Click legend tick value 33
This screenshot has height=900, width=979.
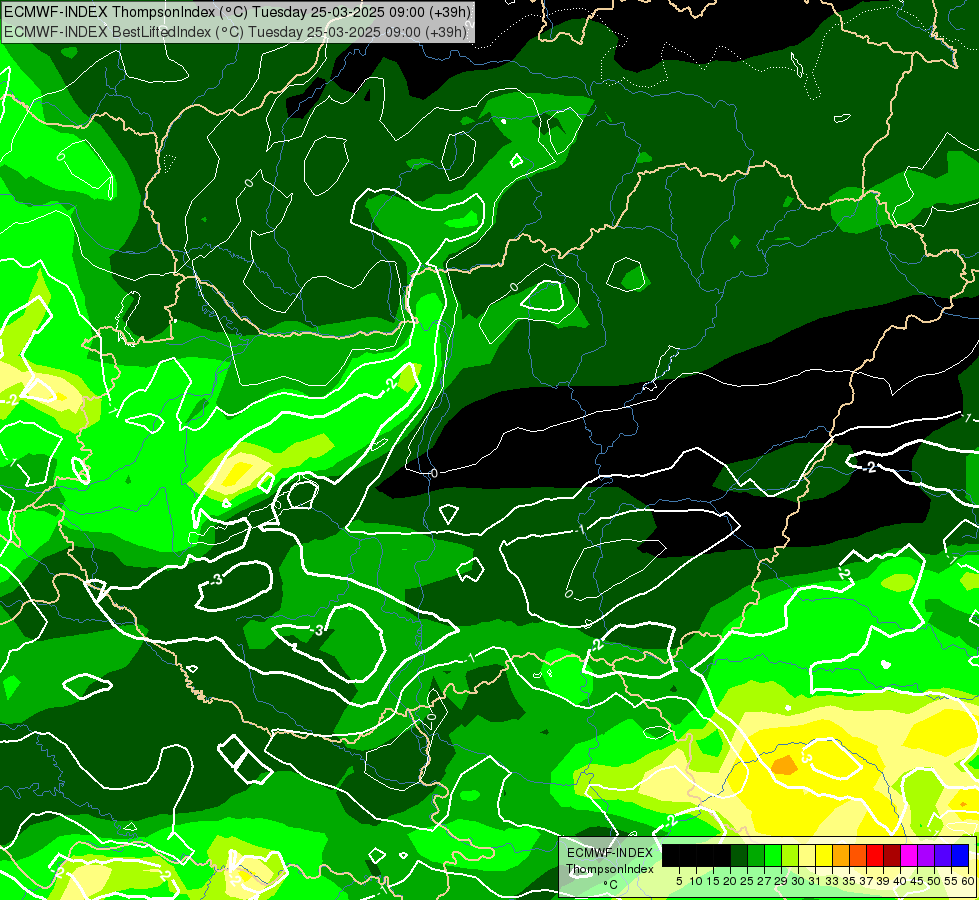click(x=832, y=881)
